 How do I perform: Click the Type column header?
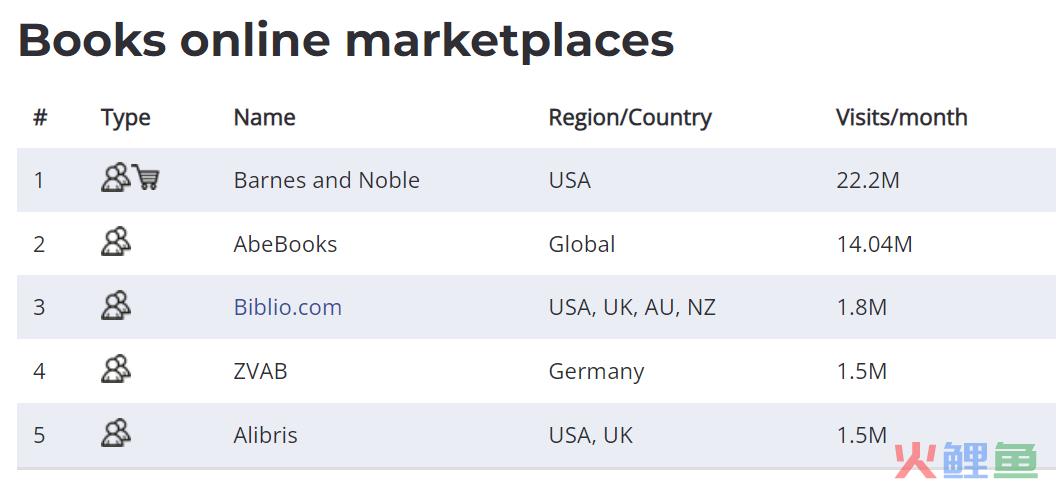[126, 118]
